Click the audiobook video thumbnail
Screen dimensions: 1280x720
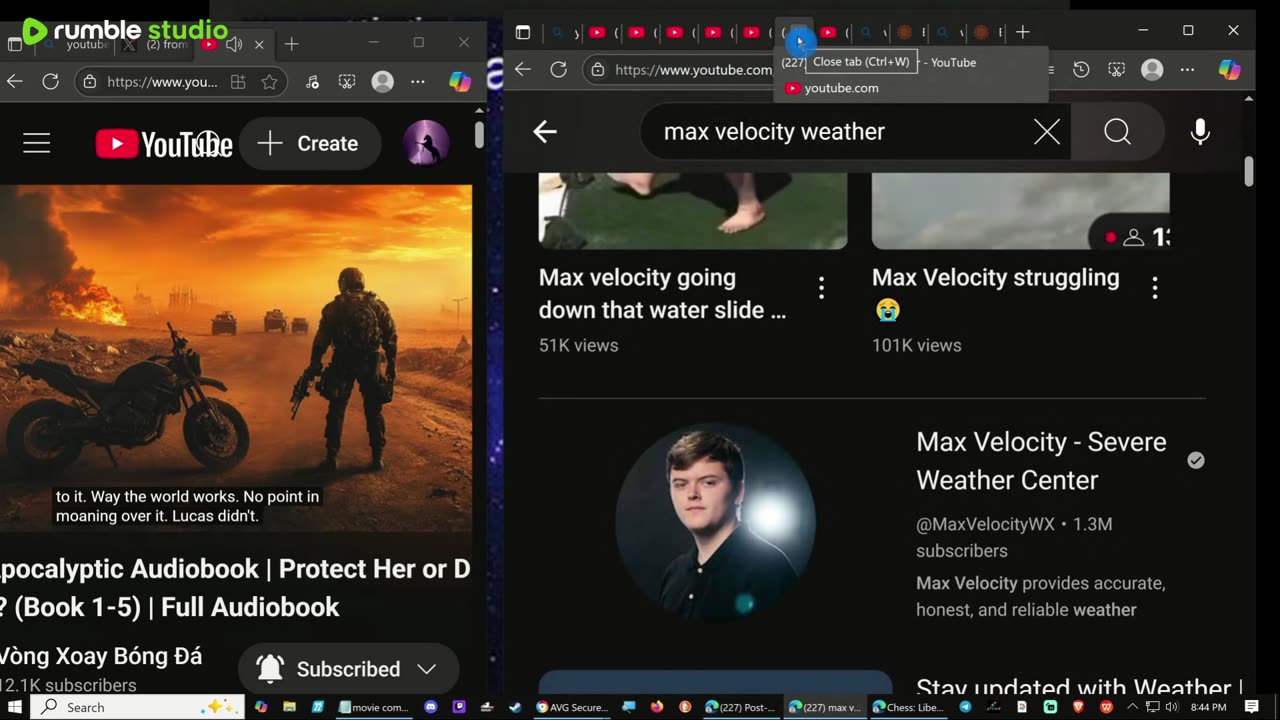(x=236, y=358)
